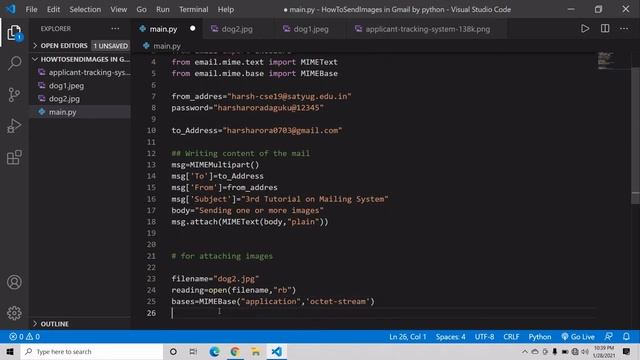
Task: Click the 1 UNSAVED badge
Action: [x=111, y=46]
